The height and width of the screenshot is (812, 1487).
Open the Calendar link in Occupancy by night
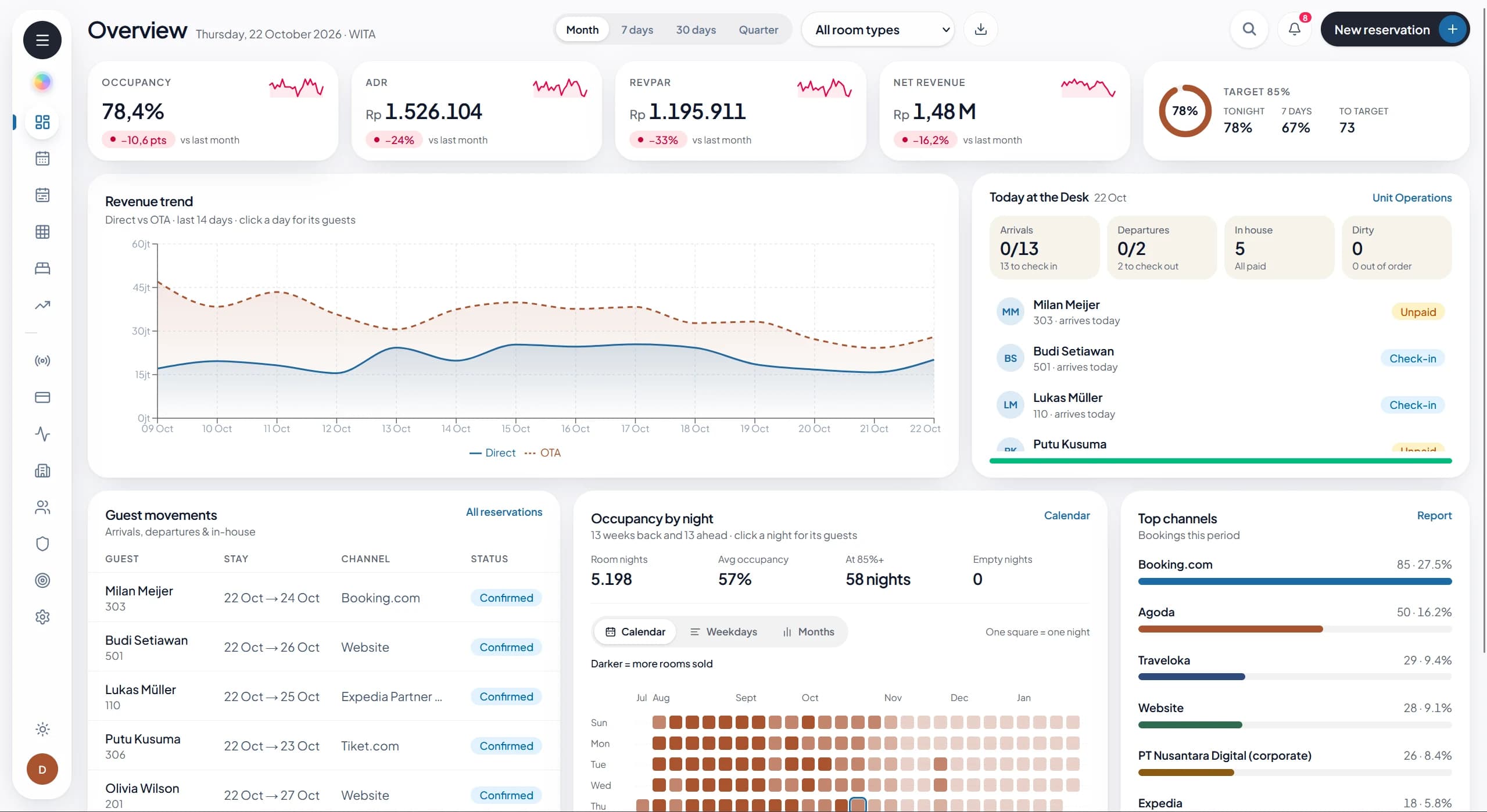(x=1066, y=516)
